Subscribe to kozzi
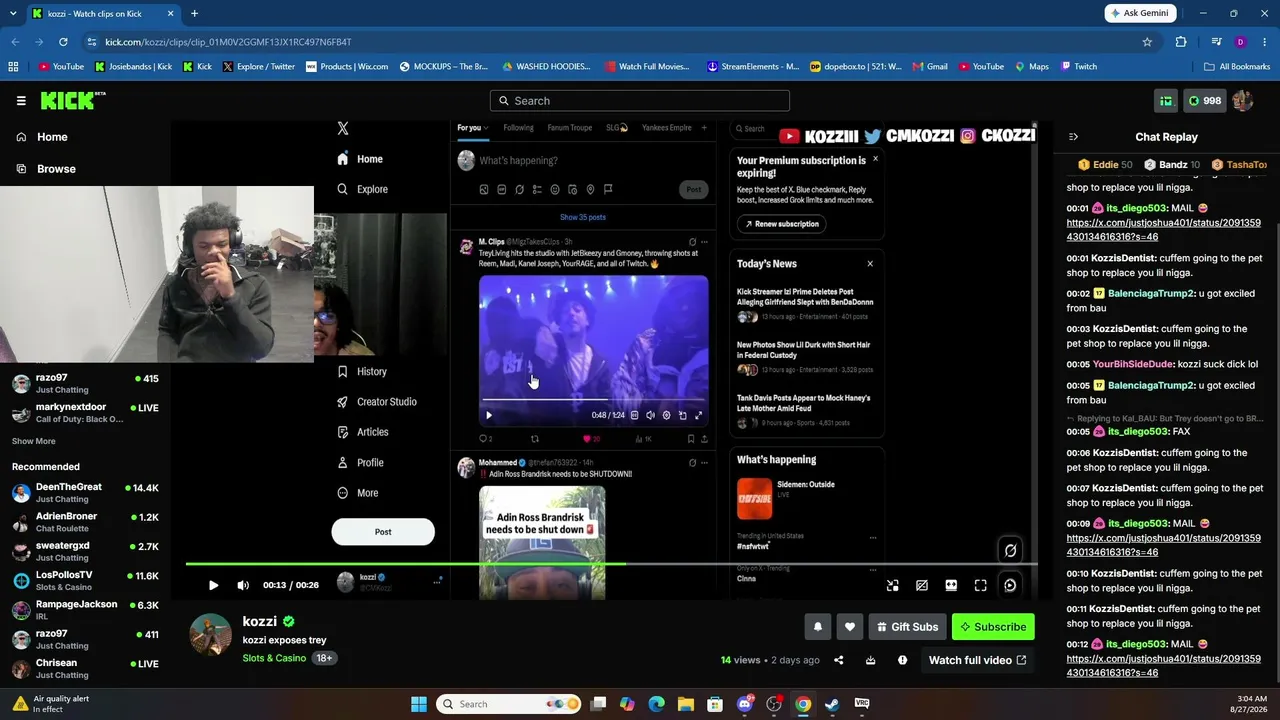Viewport: 1280px width, 720px height. coord(993,627)
